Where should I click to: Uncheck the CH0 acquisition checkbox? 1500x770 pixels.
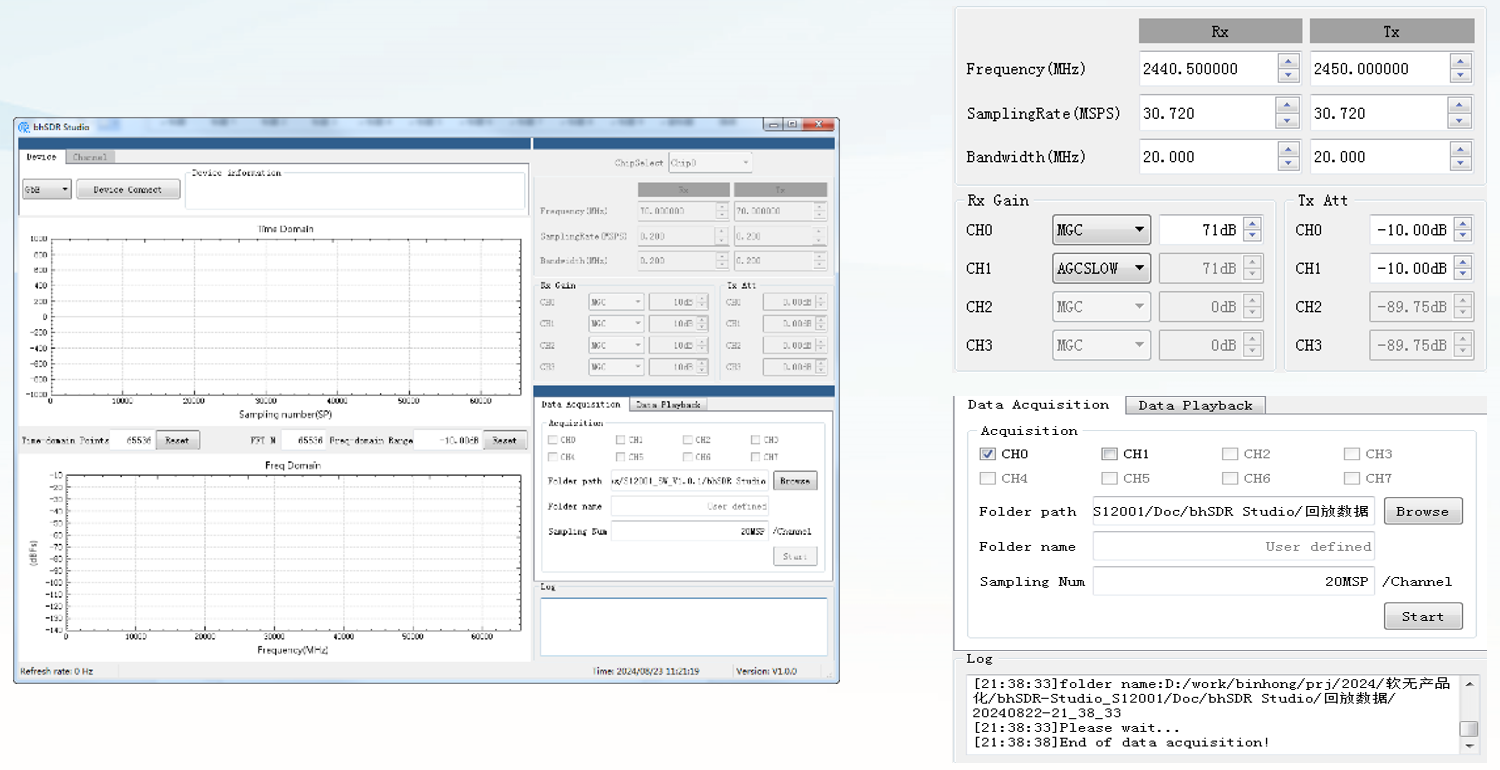pos(988,454)
